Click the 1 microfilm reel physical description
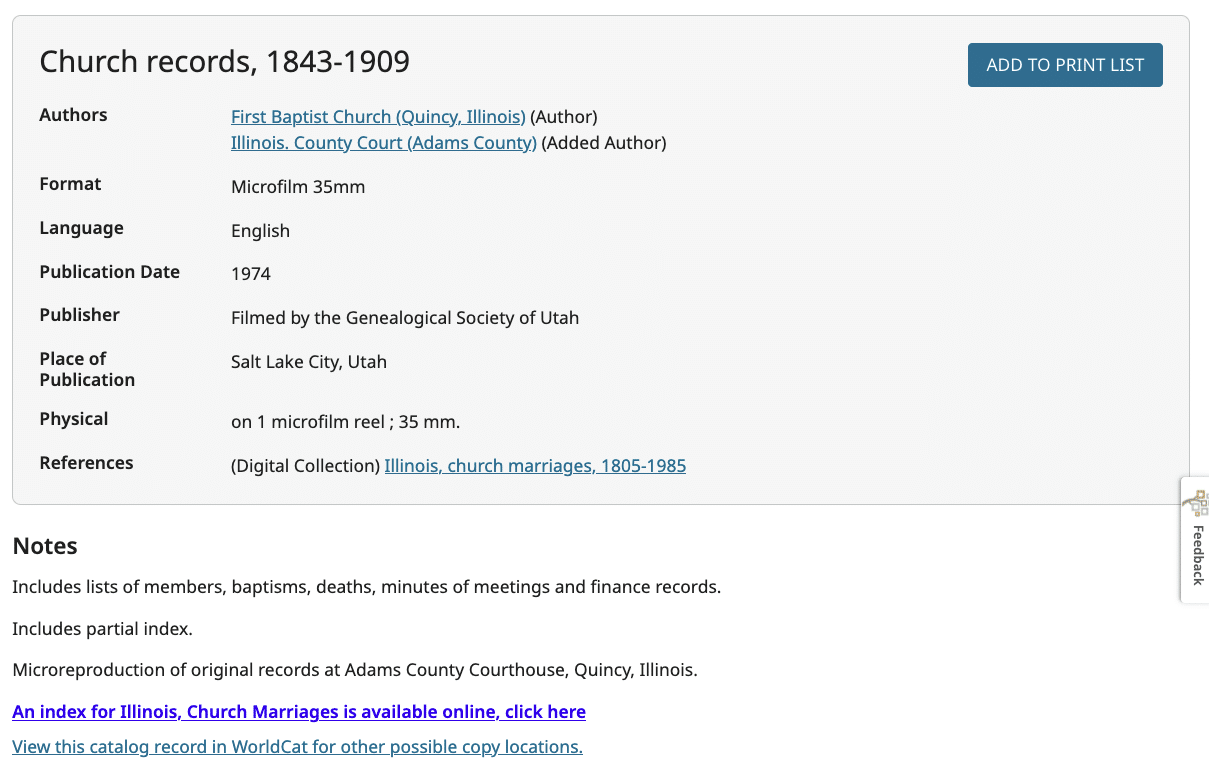Image resolution: width=1209 pixels, height=776 pixels. (346, 422)
